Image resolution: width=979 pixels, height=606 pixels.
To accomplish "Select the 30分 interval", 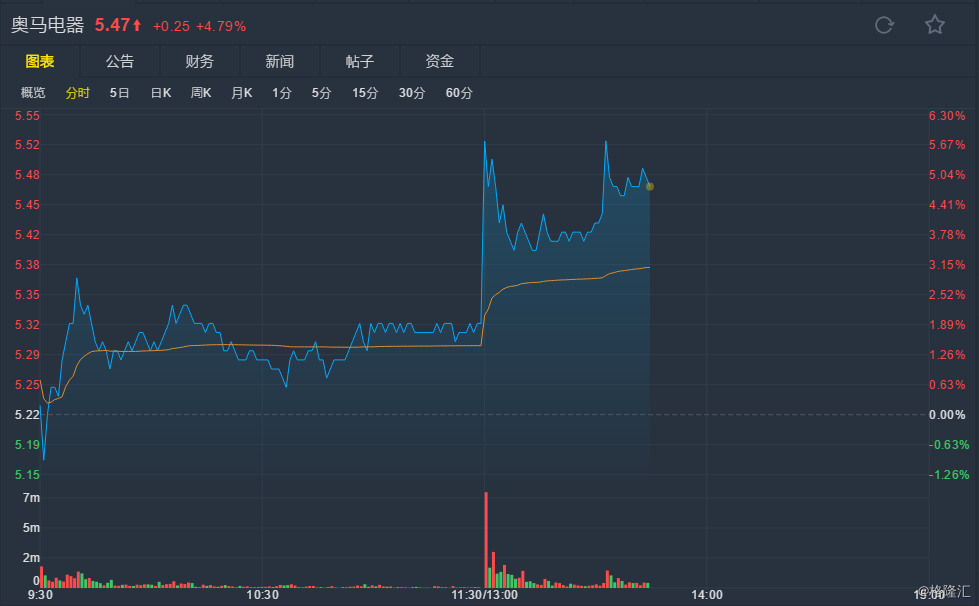I will click(412, 93).
